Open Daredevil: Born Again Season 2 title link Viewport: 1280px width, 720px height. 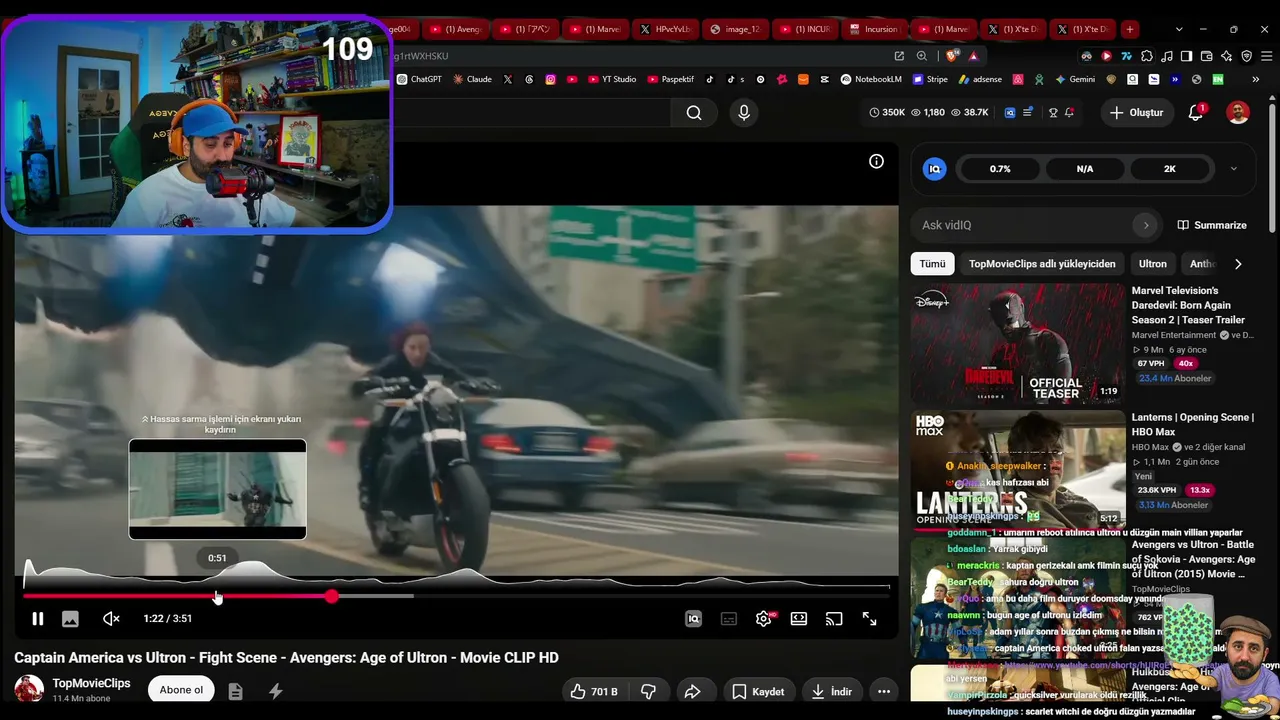pyautogui.click(x=1188, y=305)
